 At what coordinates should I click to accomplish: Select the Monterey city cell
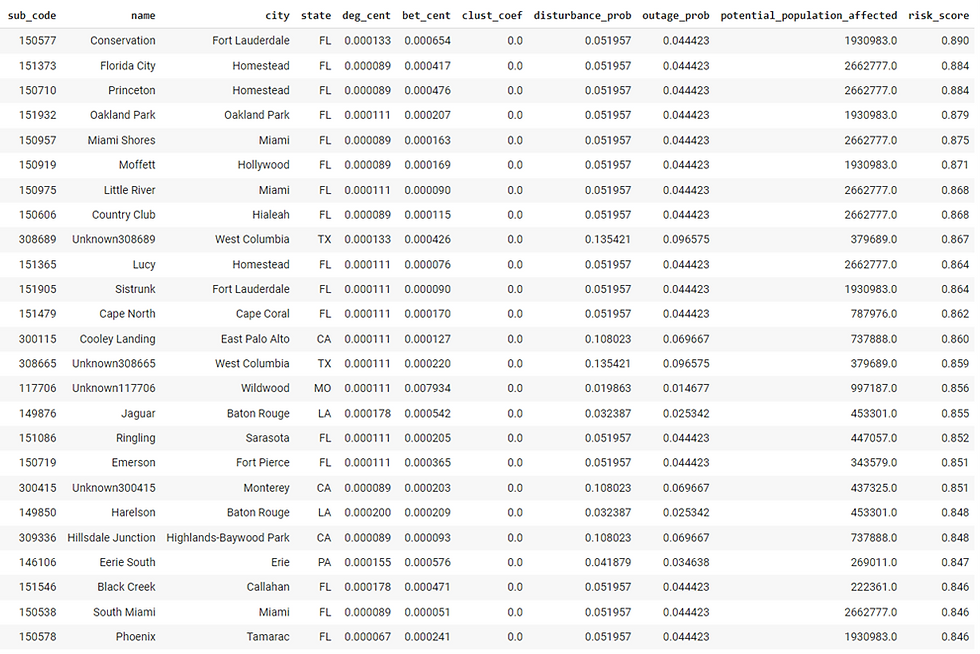(x=267, y=488)
